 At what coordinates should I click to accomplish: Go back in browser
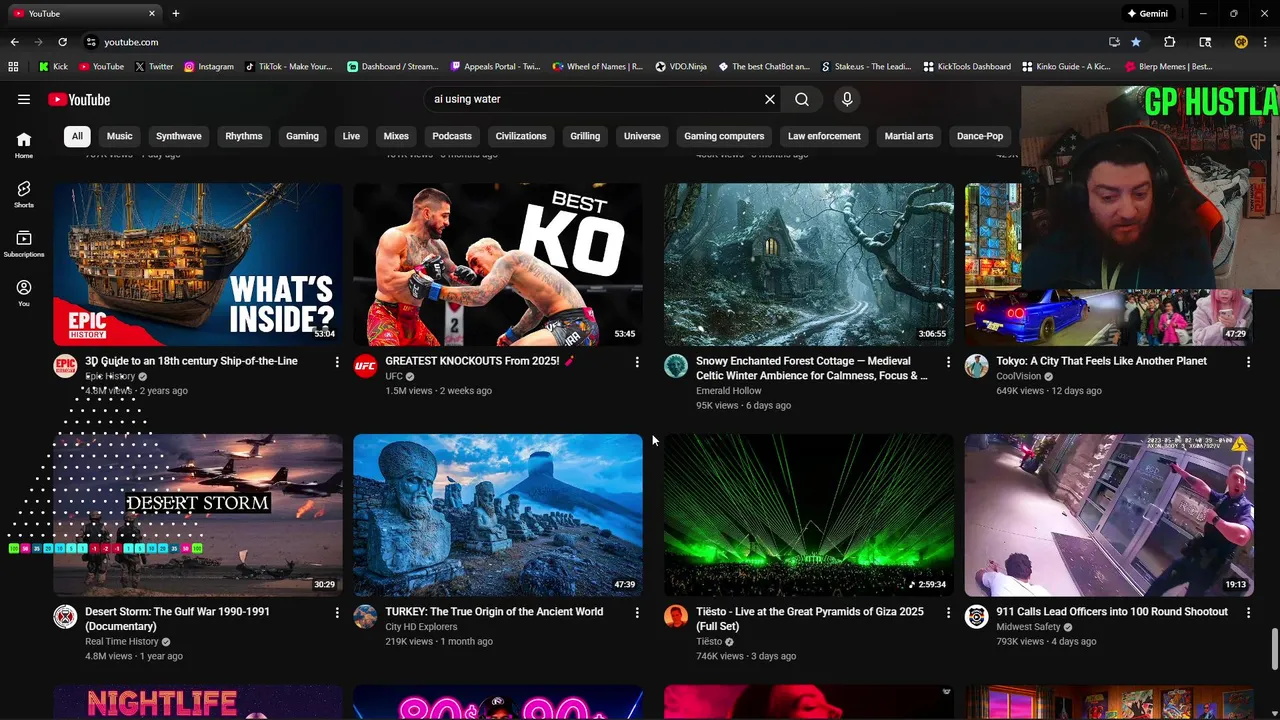[14, 42]
